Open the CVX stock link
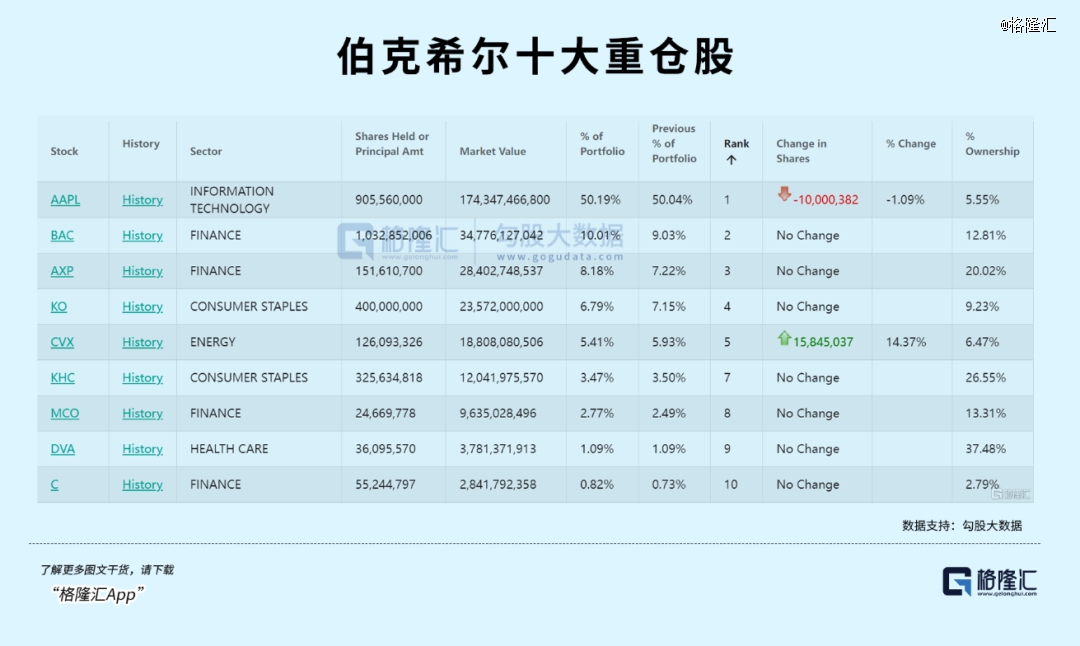 62,342
